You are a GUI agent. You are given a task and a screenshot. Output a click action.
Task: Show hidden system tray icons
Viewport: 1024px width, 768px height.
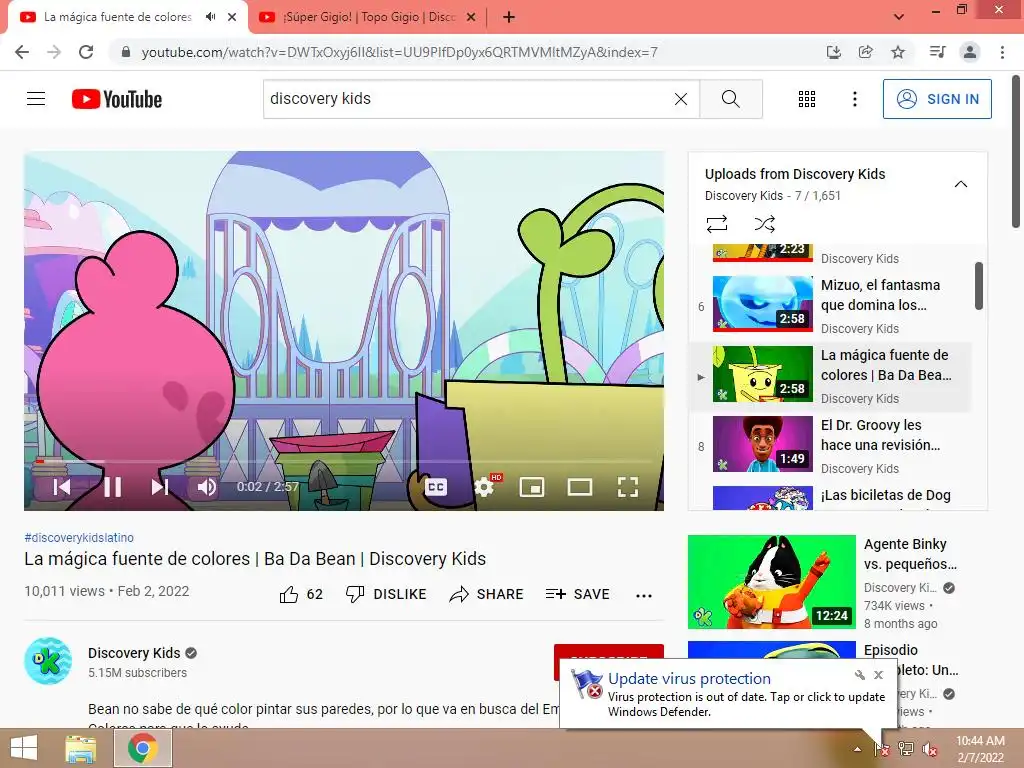coord(857,749)
